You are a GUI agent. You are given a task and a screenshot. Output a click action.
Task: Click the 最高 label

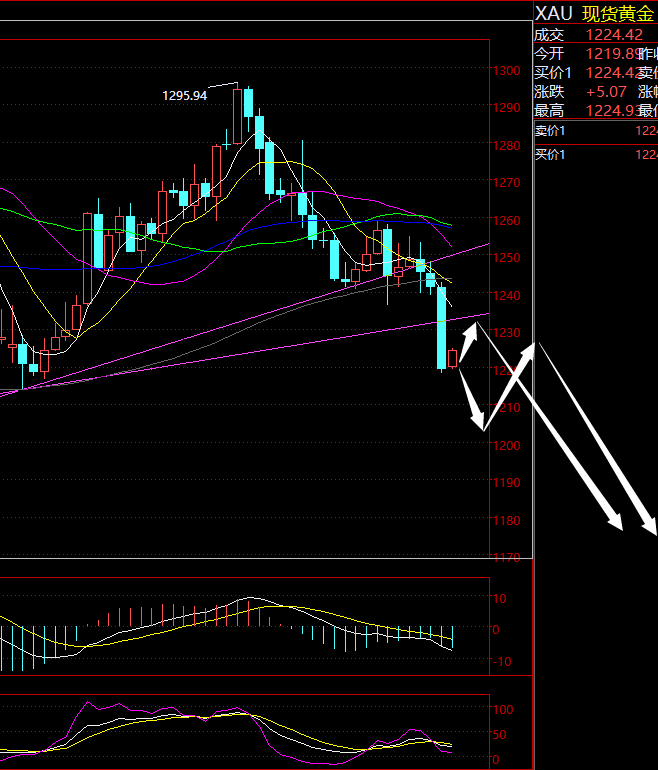click(549, 110)
